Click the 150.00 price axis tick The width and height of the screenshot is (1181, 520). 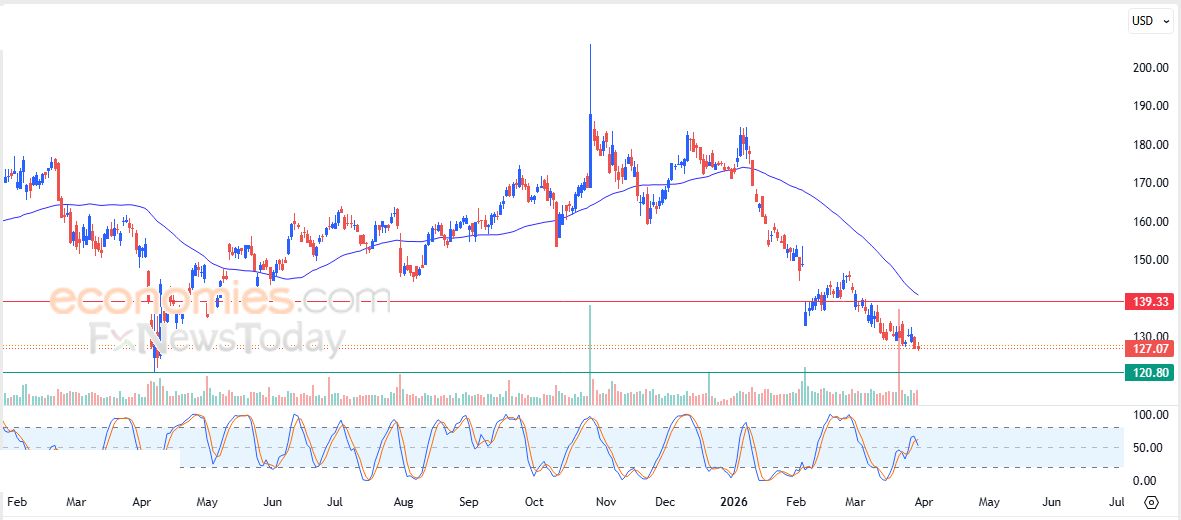[1150, 260]
